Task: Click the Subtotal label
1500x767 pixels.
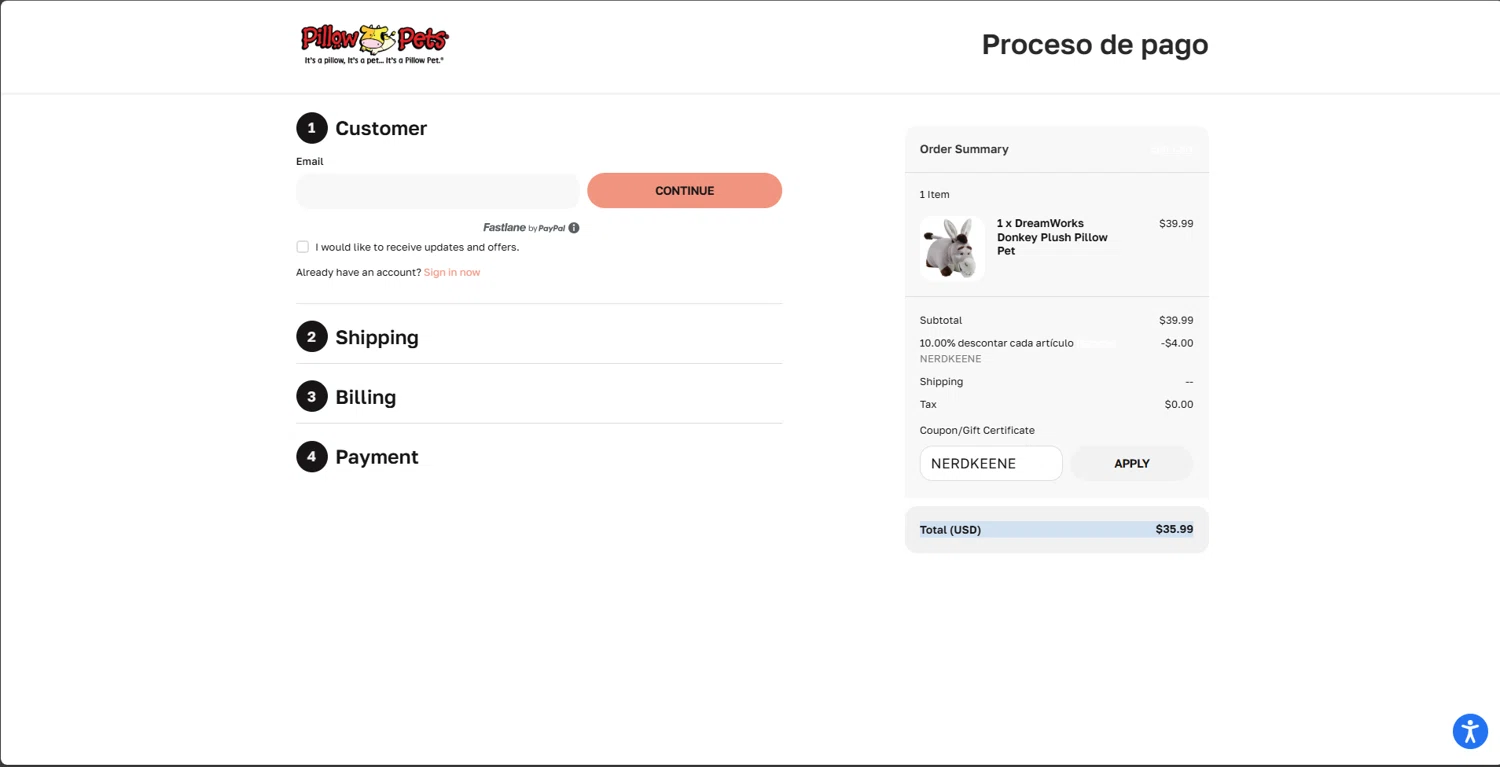Action: (x=941, y=321)
